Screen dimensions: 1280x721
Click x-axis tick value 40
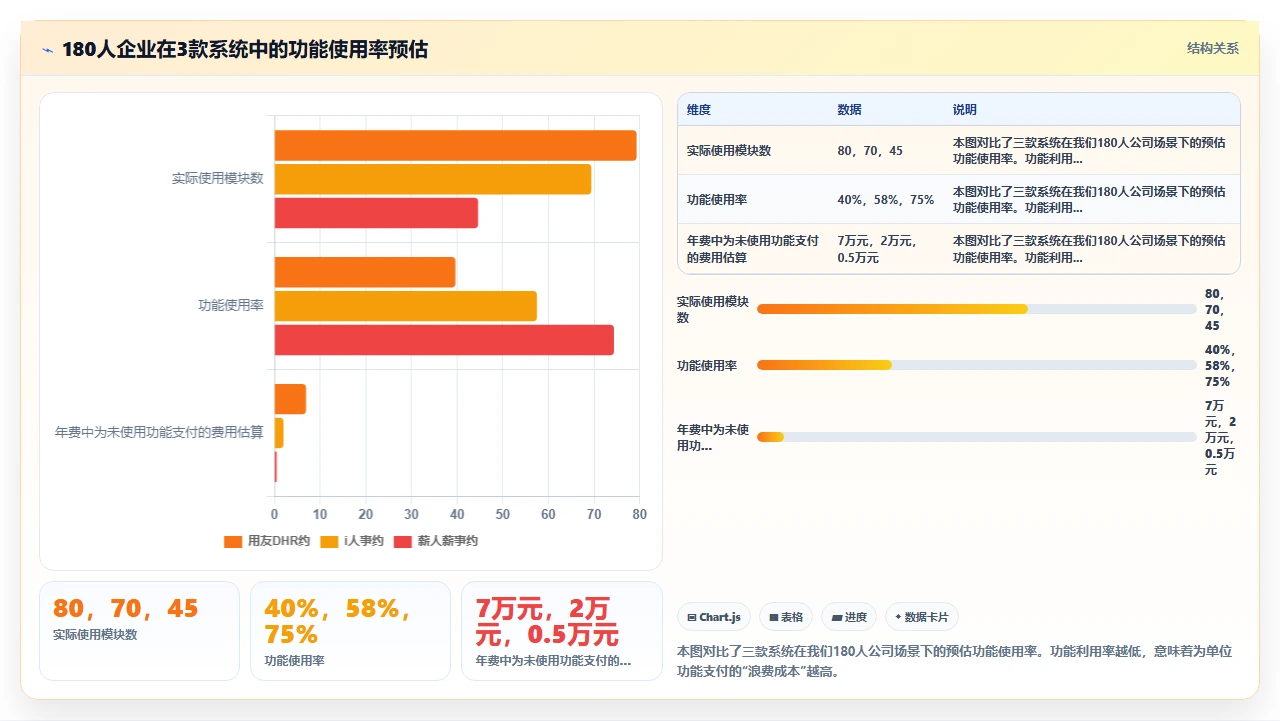457,514
